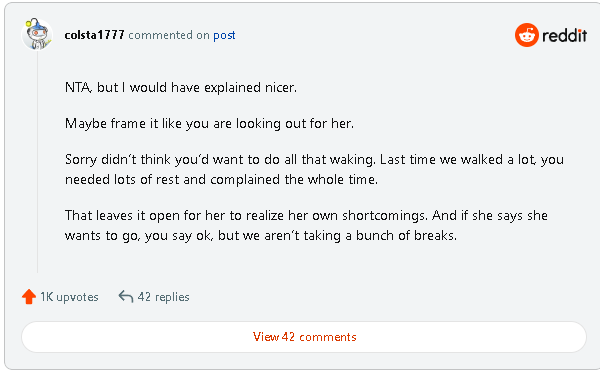Click the 'View 42 comments' button
This screenshot has height=375, width=600.
tap(304, 337)
